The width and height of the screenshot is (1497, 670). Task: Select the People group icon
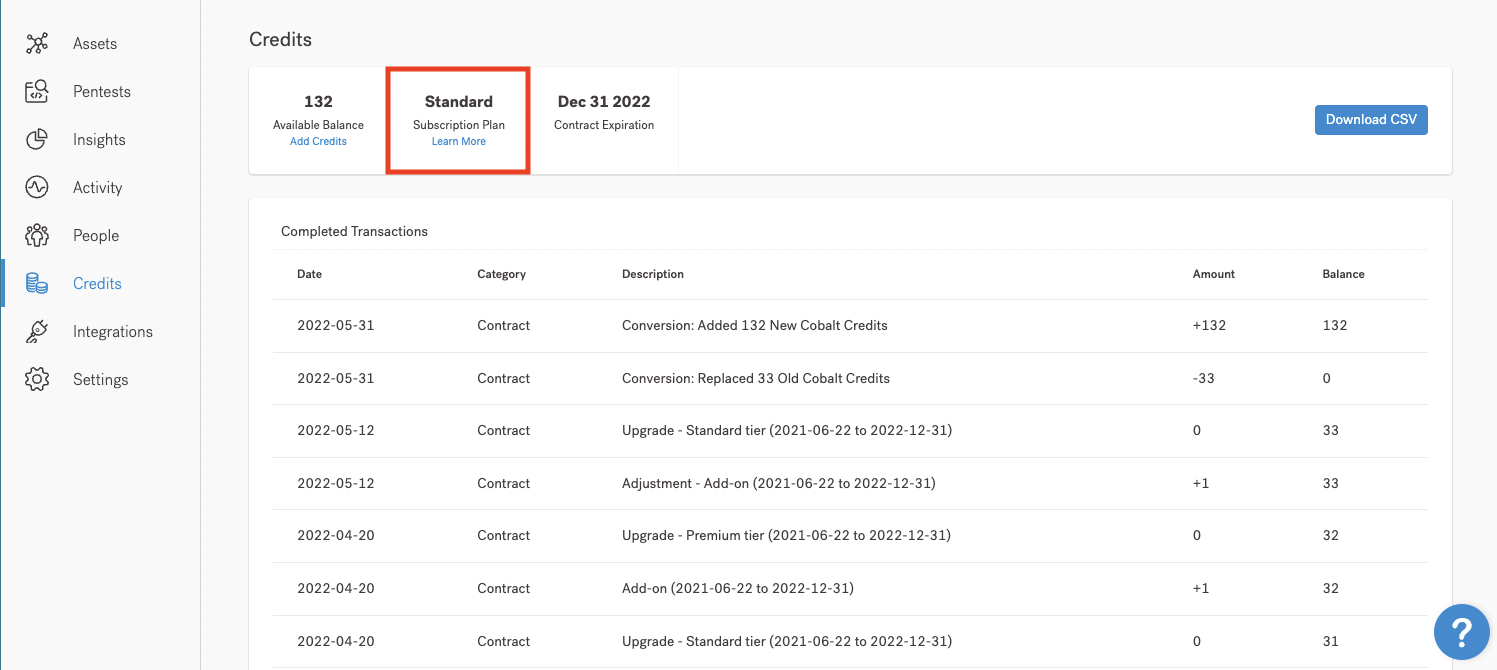click(37, 236)
